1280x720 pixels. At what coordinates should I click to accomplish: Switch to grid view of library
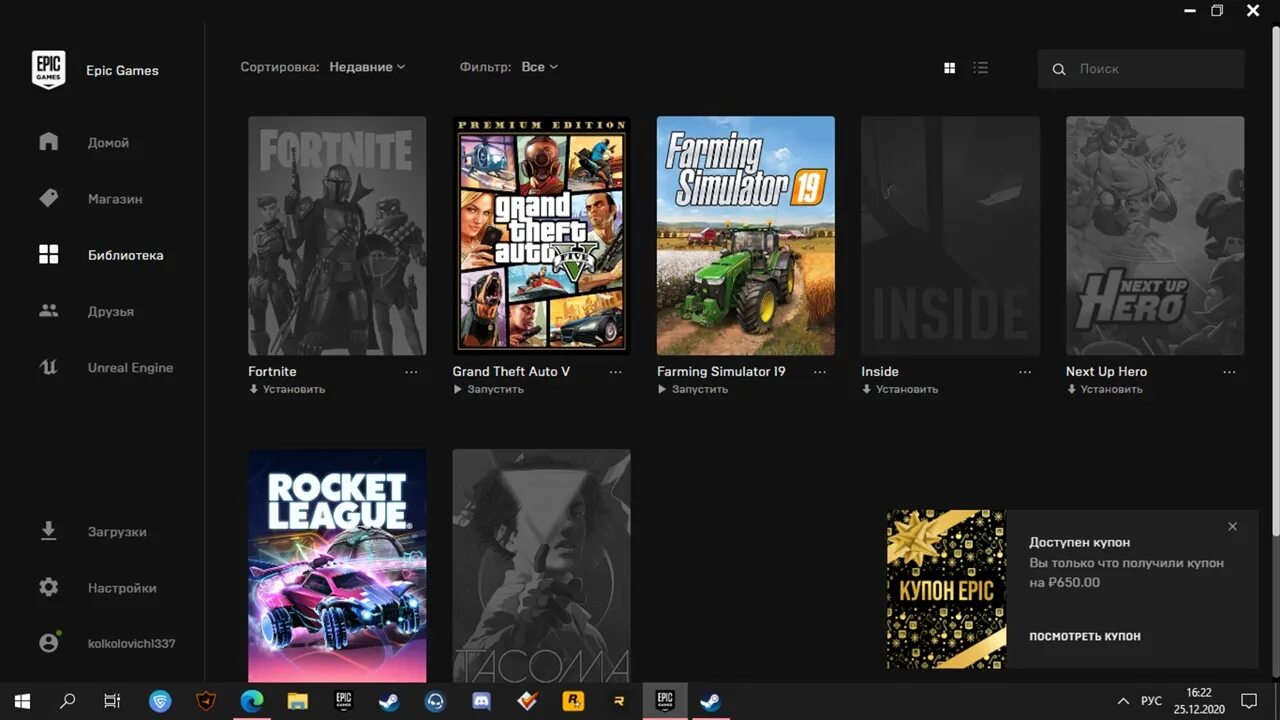coord(949,68)
